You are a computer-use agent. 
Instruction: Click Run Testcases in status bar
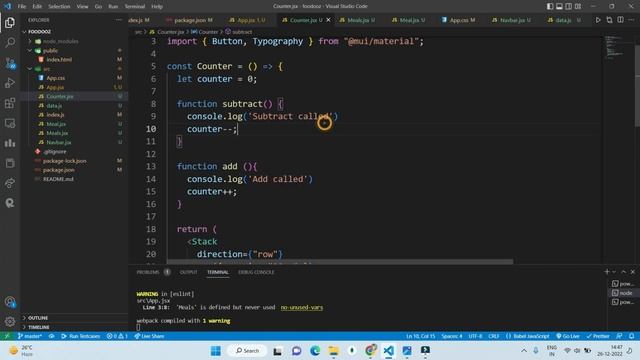pyautogui.click(x=80, y=336)
